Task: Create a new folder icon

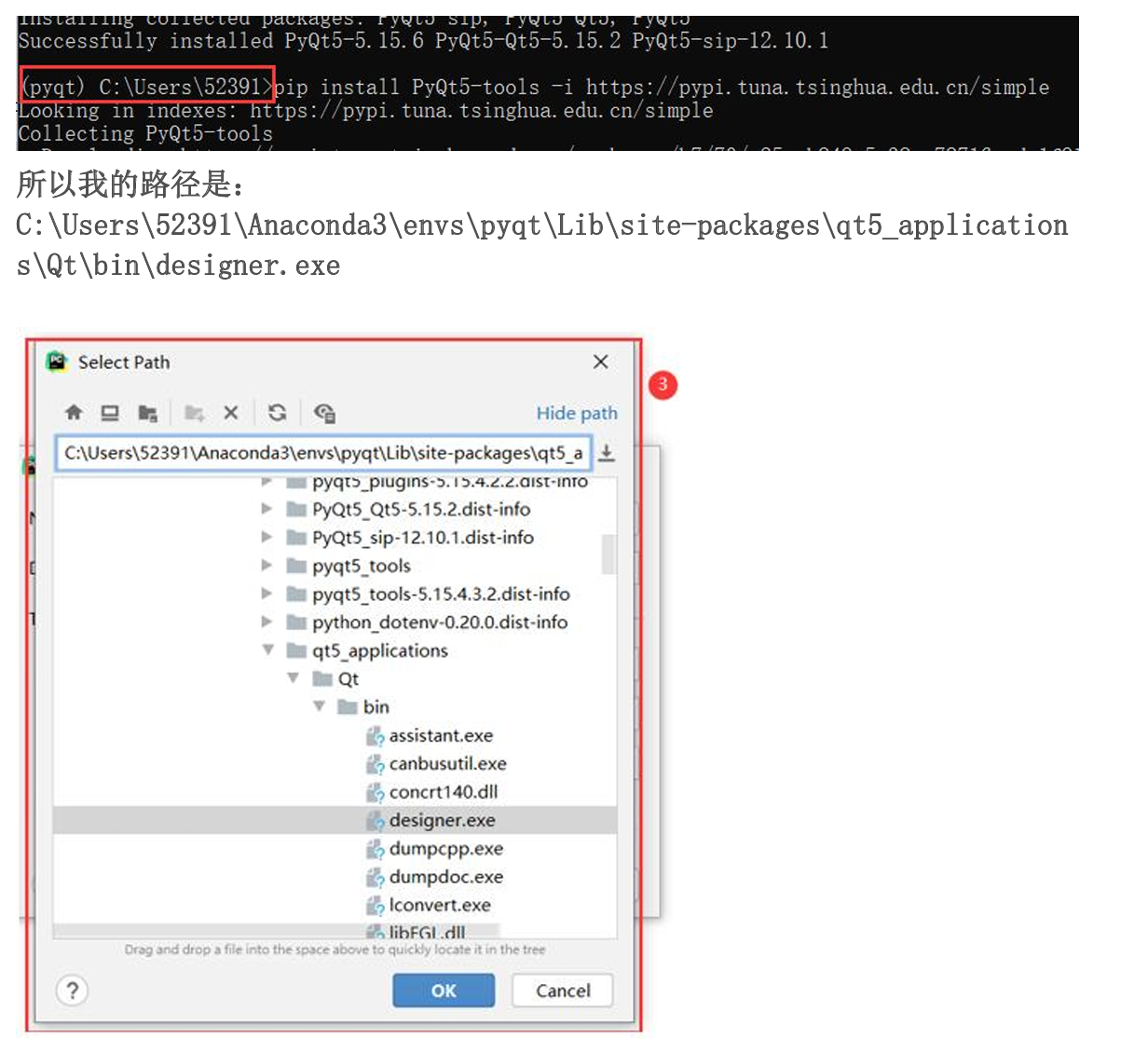Action: [x=194, y=413]
